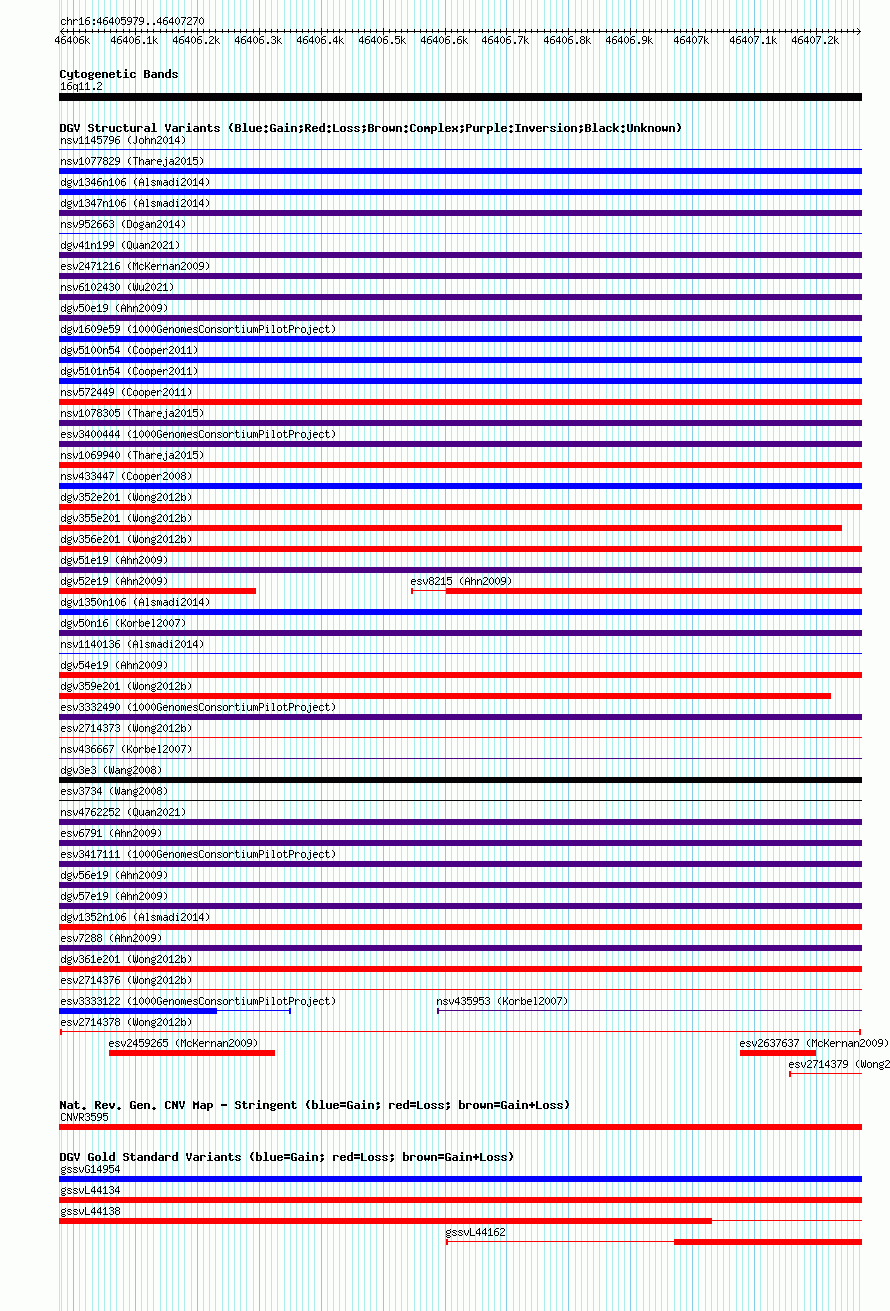Click dgv1352n106 (Alsmadi2014) label
This screenshot has height=1311, width=890.
135,917
